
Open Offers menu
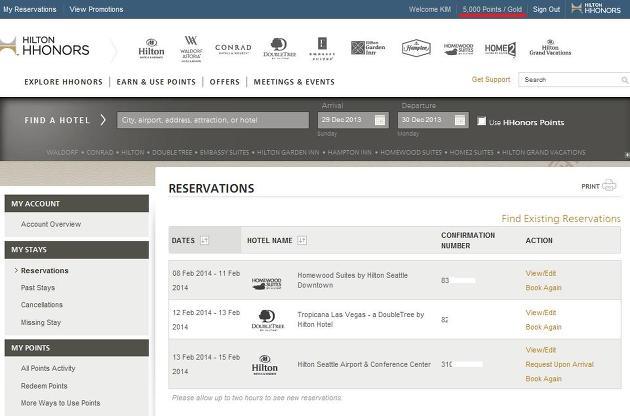pos(225,82)
